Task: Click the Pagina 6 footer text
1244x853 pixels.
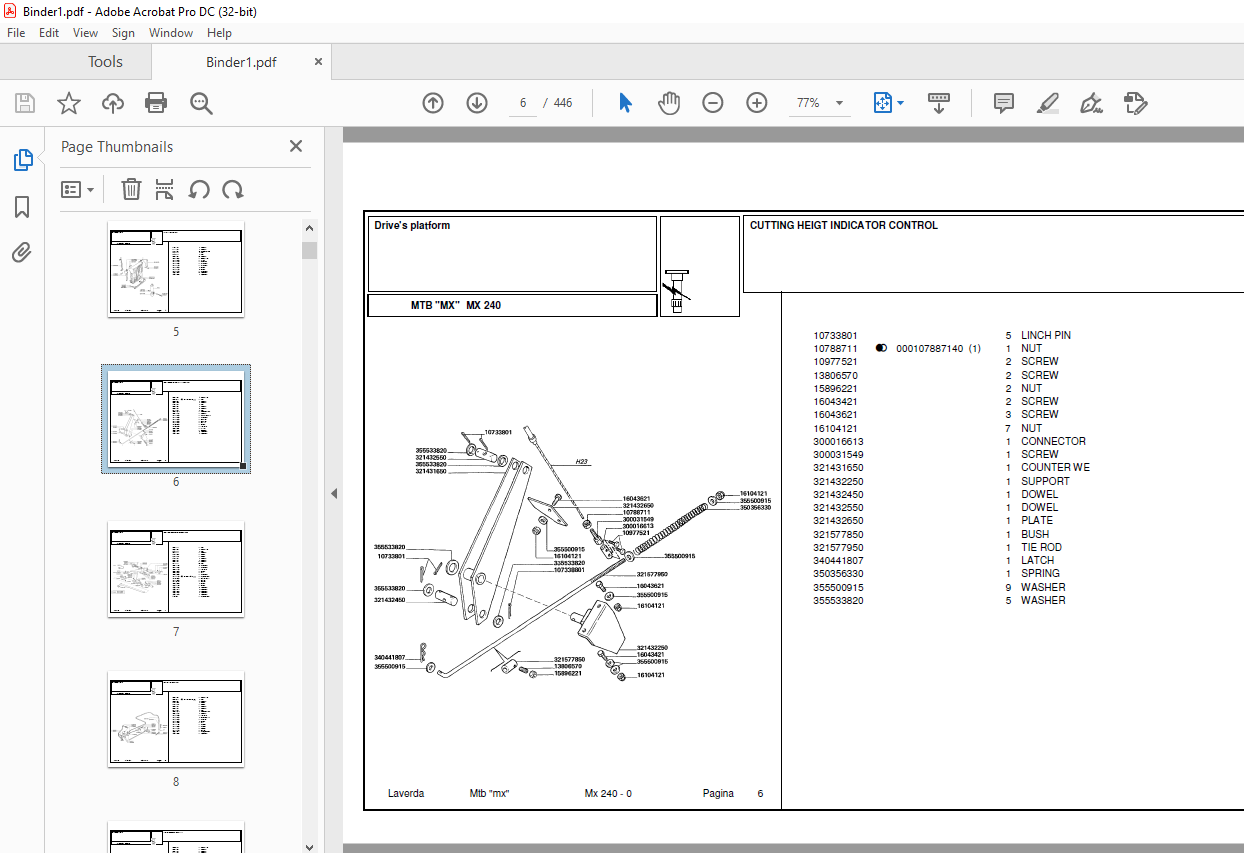Action: pos(733,793)
